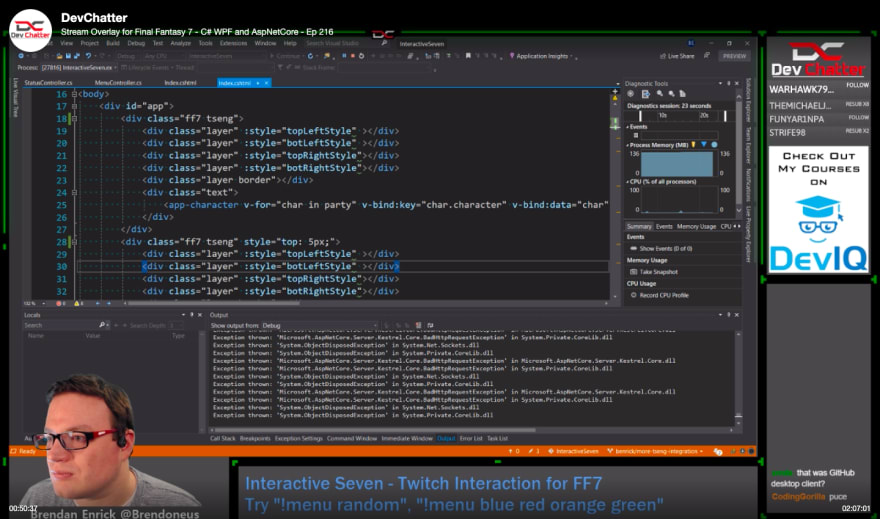The image size is (880, 519).
Task: Open the Team Explorer side tab
Action: [748, 145]
